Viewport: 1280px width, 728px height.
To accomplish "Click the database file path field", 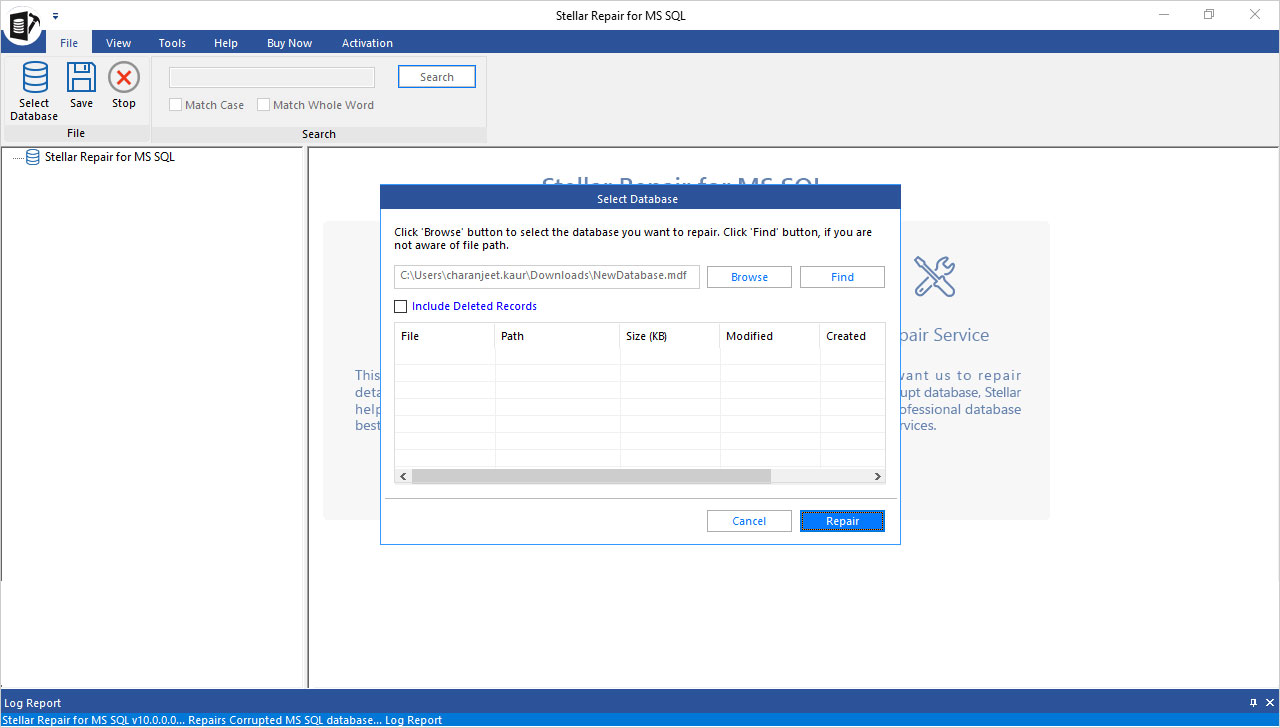I will 546,276.
